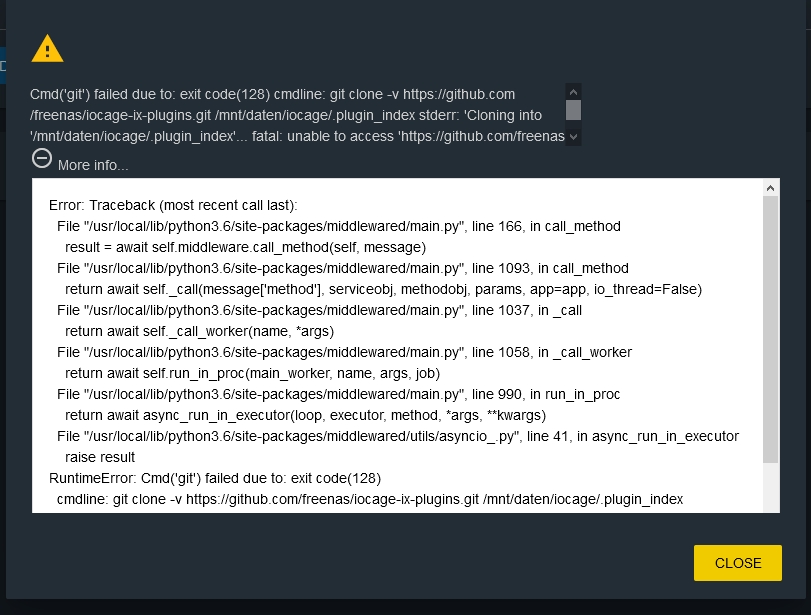811x615 pixels.
Task: Click the run_in_proc return await line
Action: point(252,373)
